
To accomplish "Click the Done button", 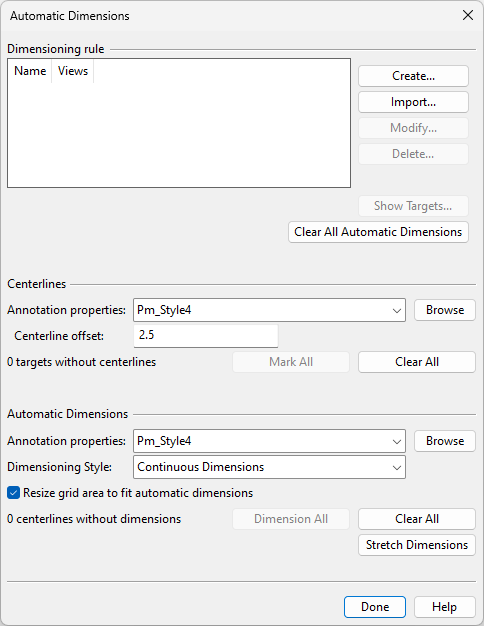I will [x=375, y=607].
